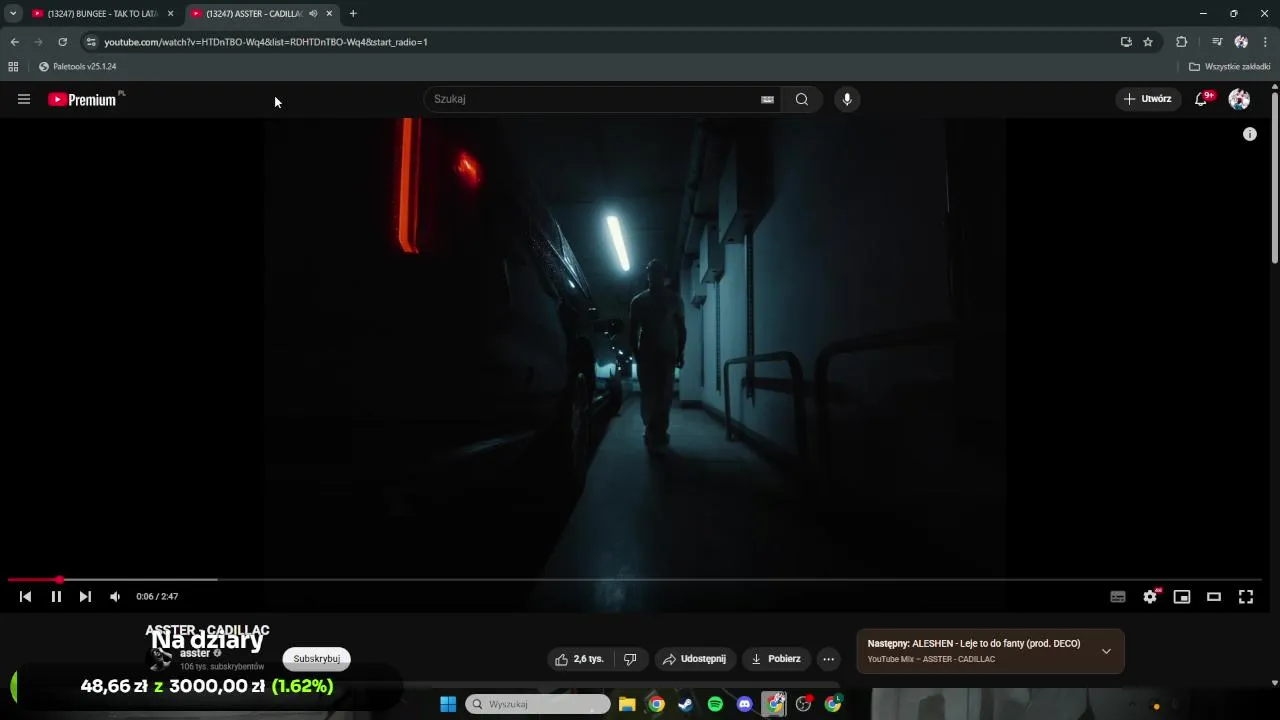
Task: Open Discord from taskbar
Action: [744, 704]
